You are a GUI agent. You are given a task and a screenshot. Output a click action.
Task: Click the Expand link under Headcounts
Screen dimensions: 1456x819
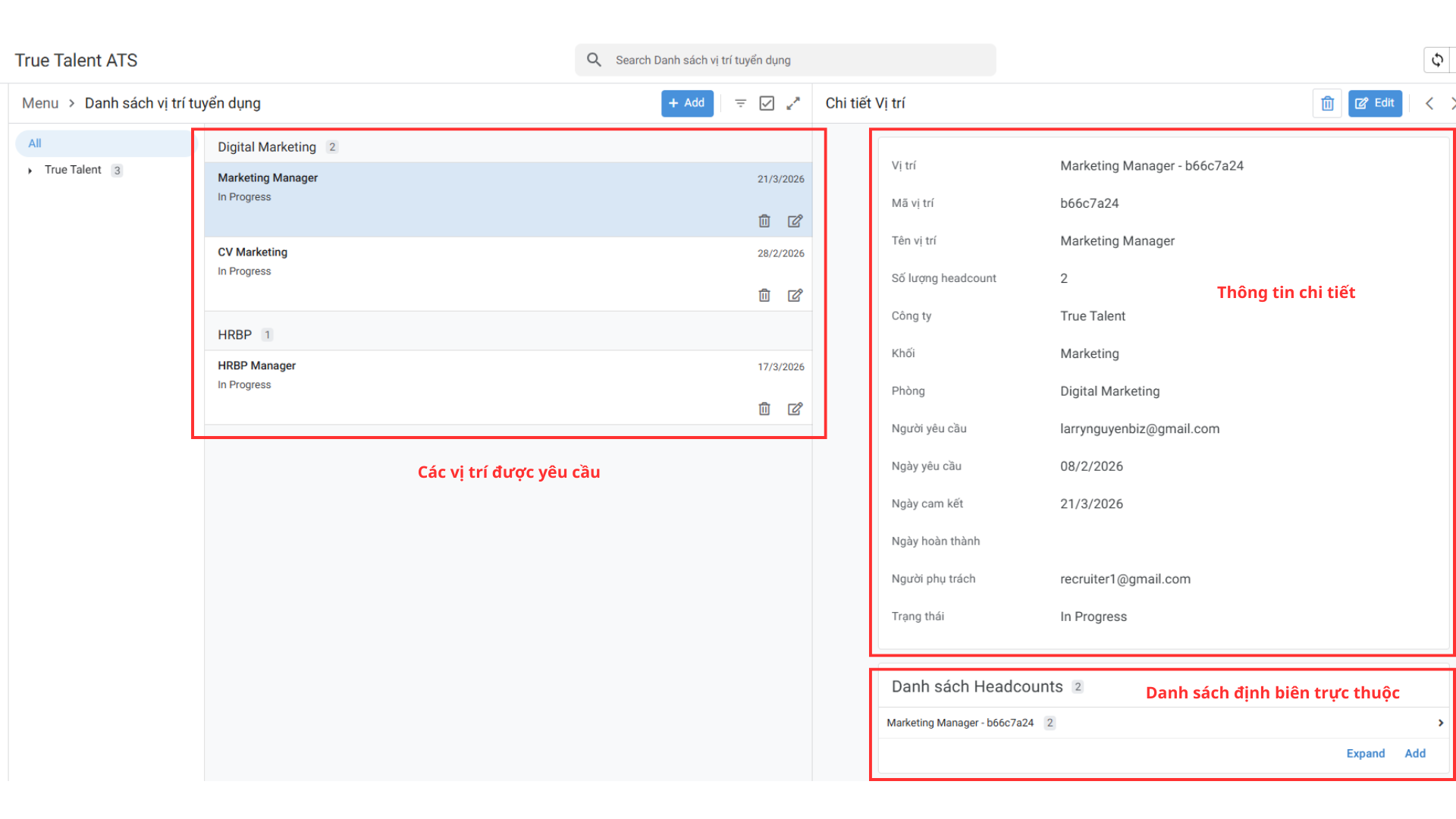(x=1365, y=753)
